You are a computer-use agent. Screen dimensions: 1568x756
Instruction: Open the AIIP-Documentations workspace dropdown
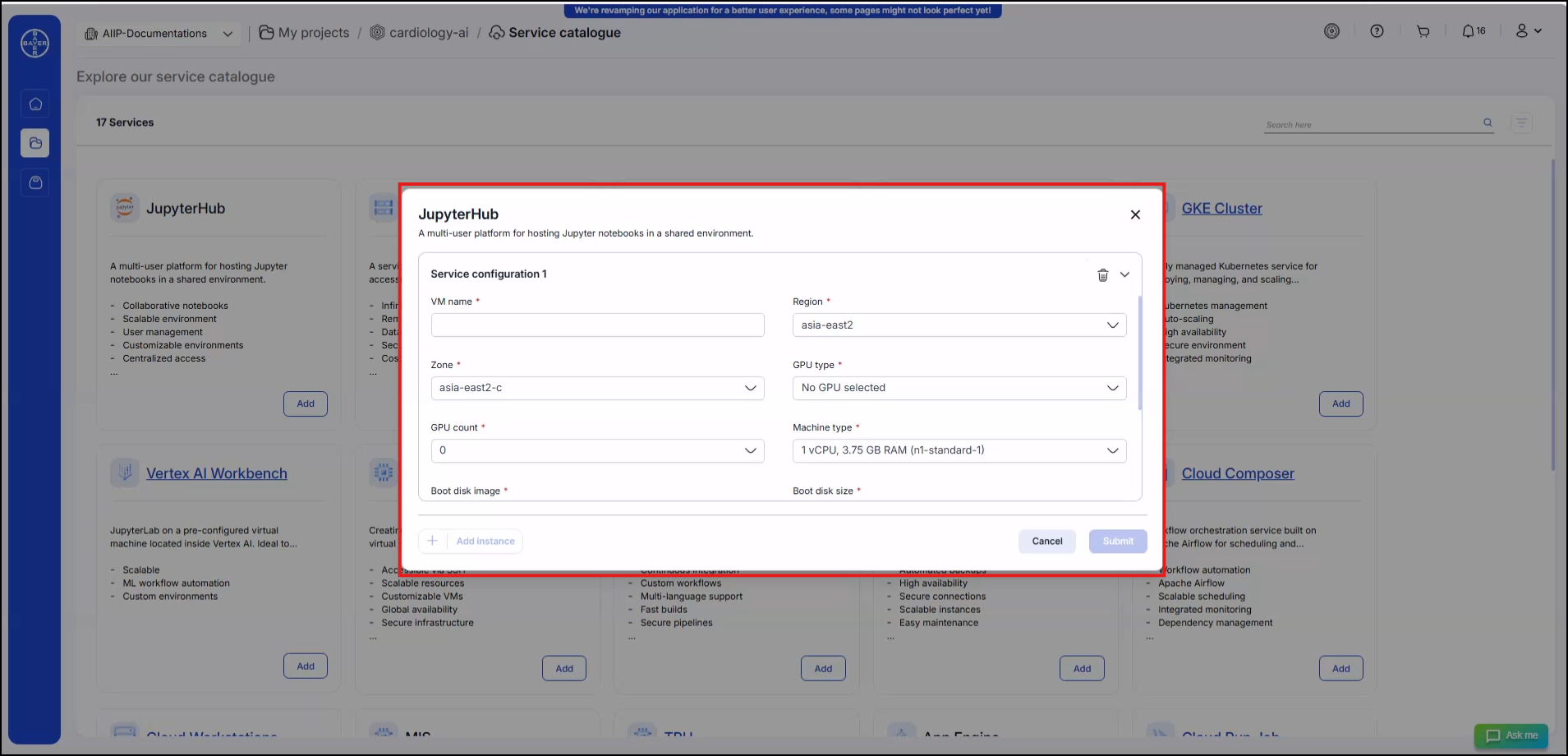[x=159, y=34]
